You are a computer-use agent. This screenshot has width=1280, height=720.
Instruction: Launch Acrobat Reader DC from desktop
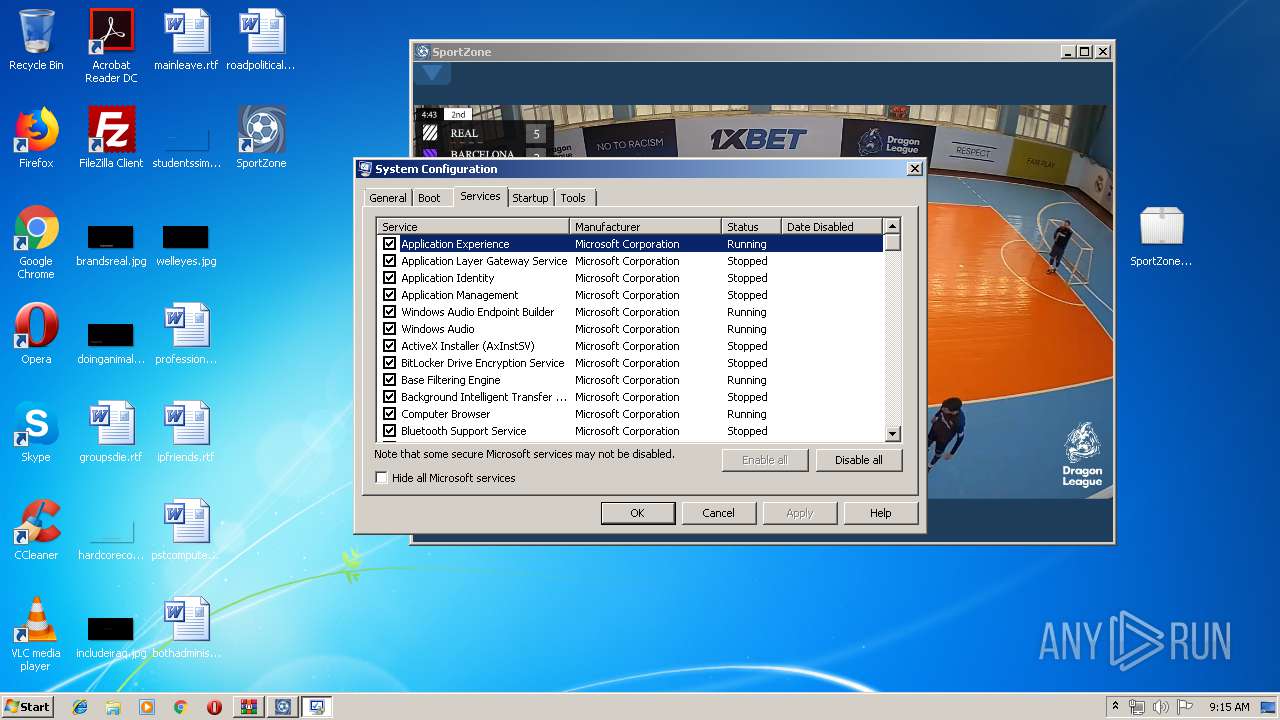point(111,45)
